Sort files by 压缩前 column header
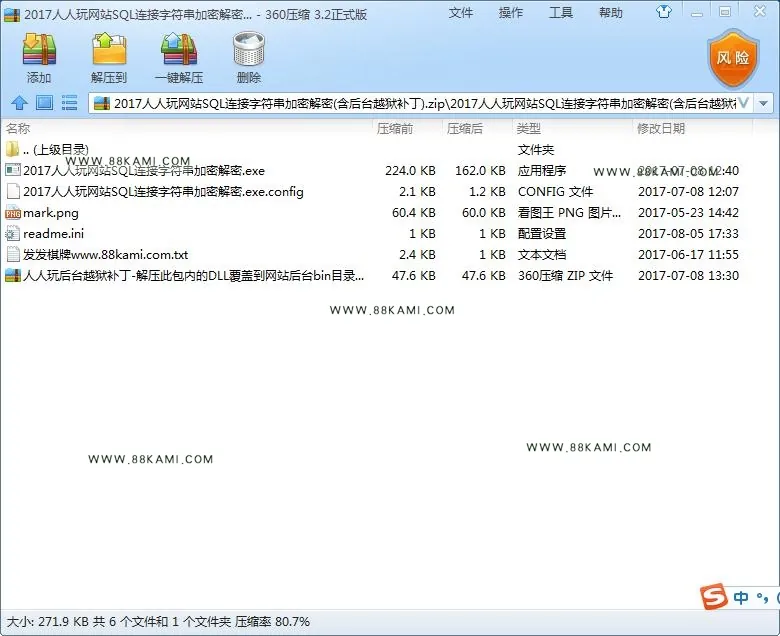The image size is (780, 636). click(394, 129)
